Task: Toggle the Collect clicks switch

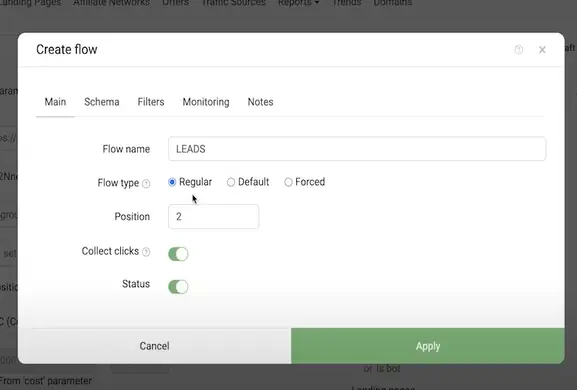Action: click(178, 254)
